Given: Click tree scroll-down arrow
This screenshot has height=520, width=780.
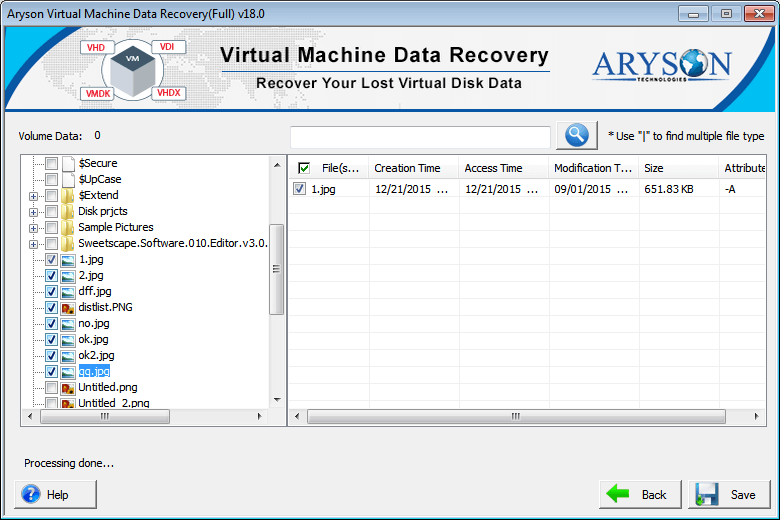Looking at the screenshot, I should click(x=277, y=400).
